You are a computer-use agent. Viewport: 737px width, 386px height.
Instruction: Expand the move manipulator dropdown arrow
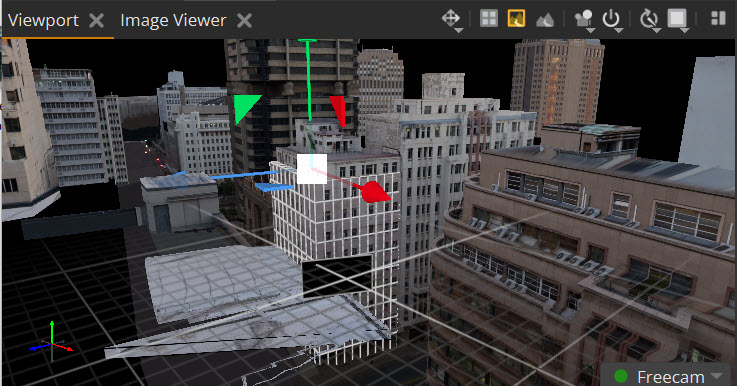tap(459, 31)
